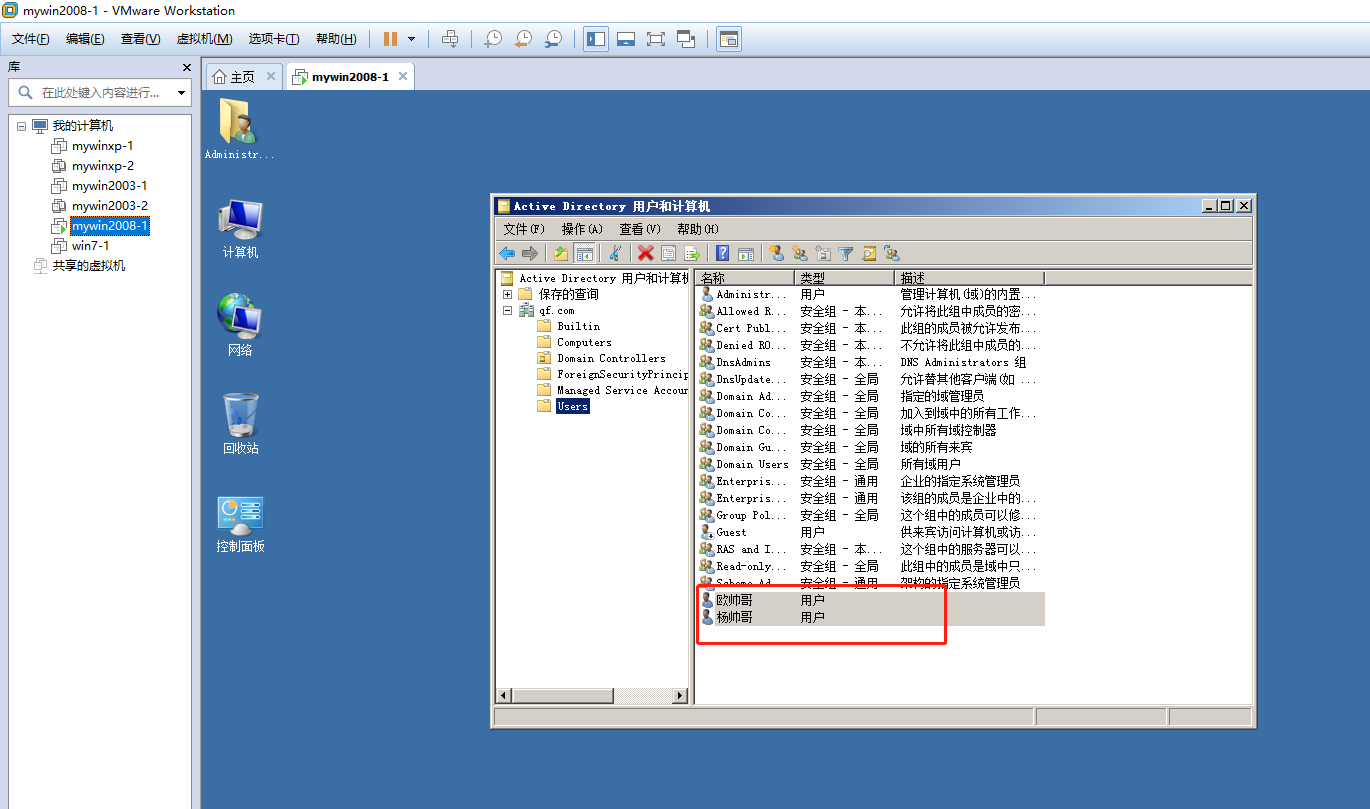Screen dimensions: 1370x809
Task: Open the VMware 文件(F) menu
Action: [x=30, y=39]
